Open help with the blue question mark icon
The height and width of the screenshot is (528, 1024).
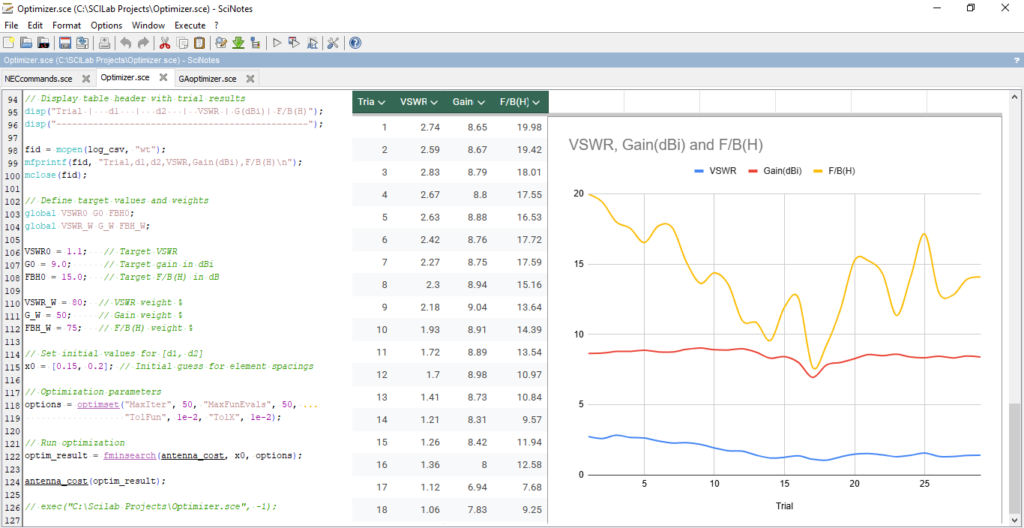(355, 43)
